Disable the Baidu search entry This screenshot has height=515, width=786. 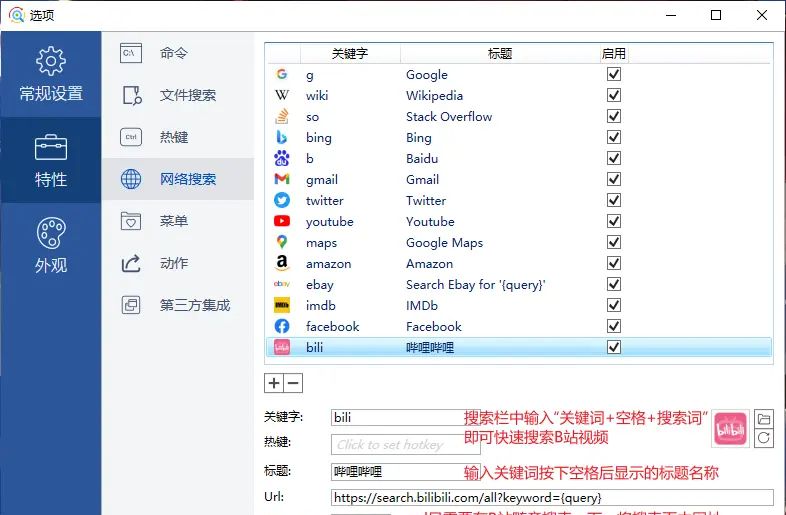tap(614, 158)
